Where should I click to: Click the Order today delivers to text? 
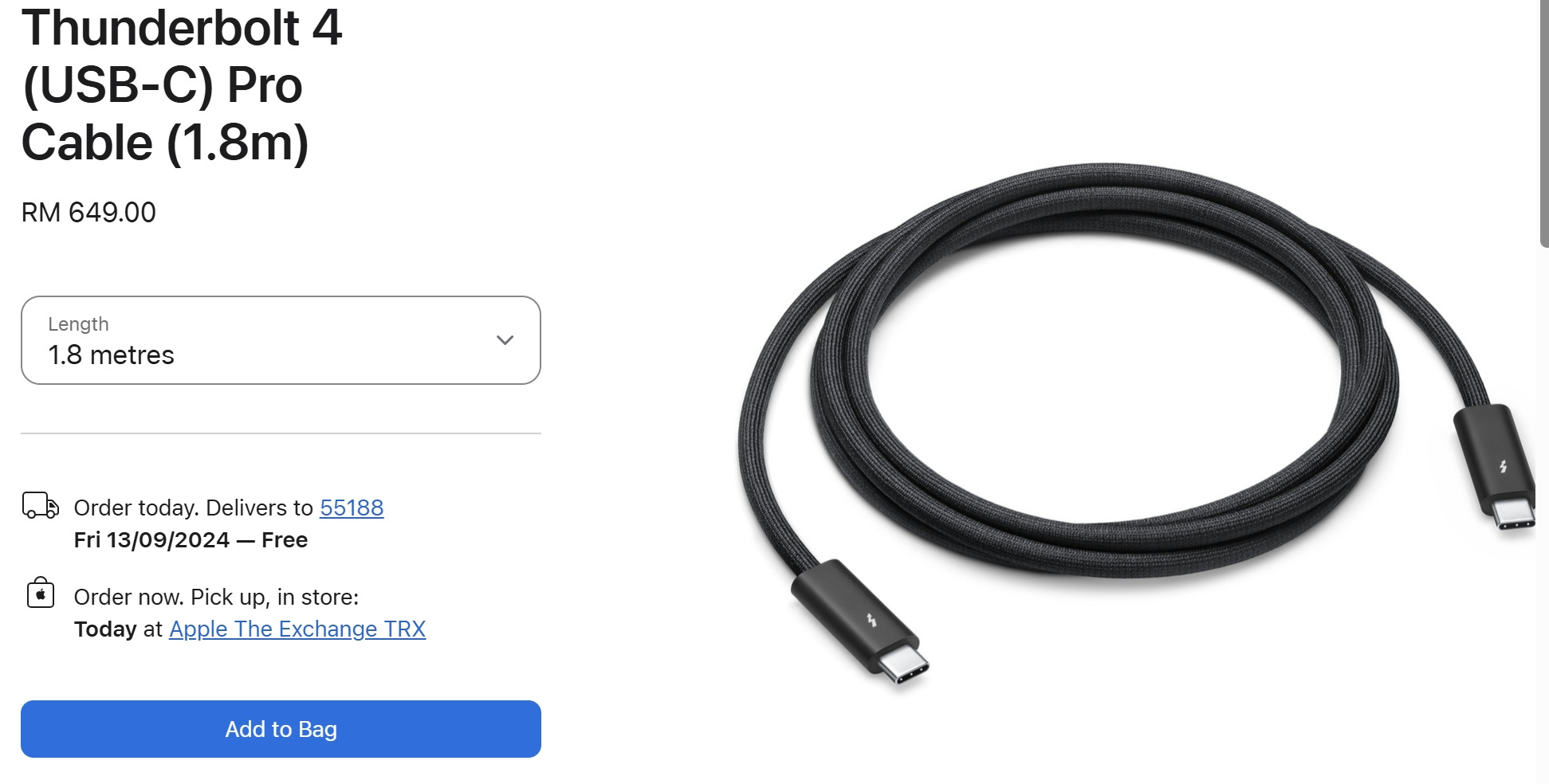click(x=194, y=508)
